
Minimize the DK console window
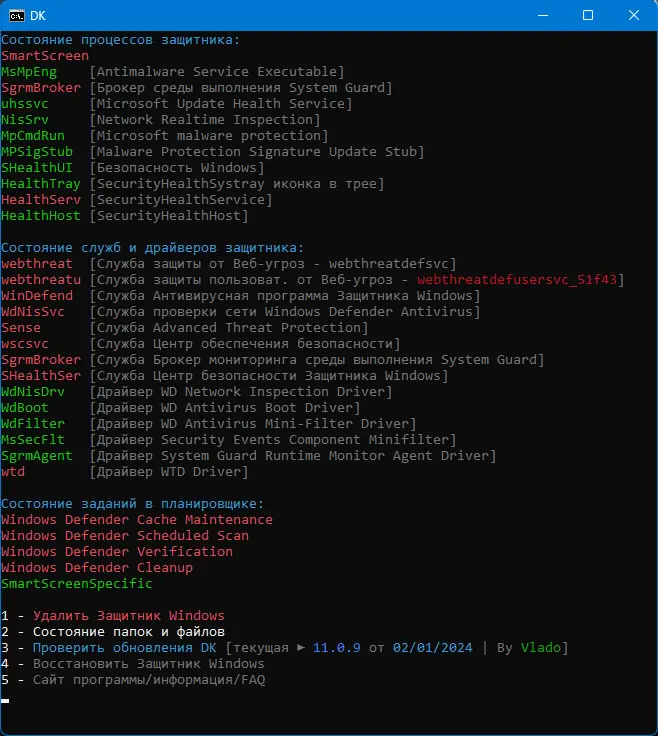(542, 15)
